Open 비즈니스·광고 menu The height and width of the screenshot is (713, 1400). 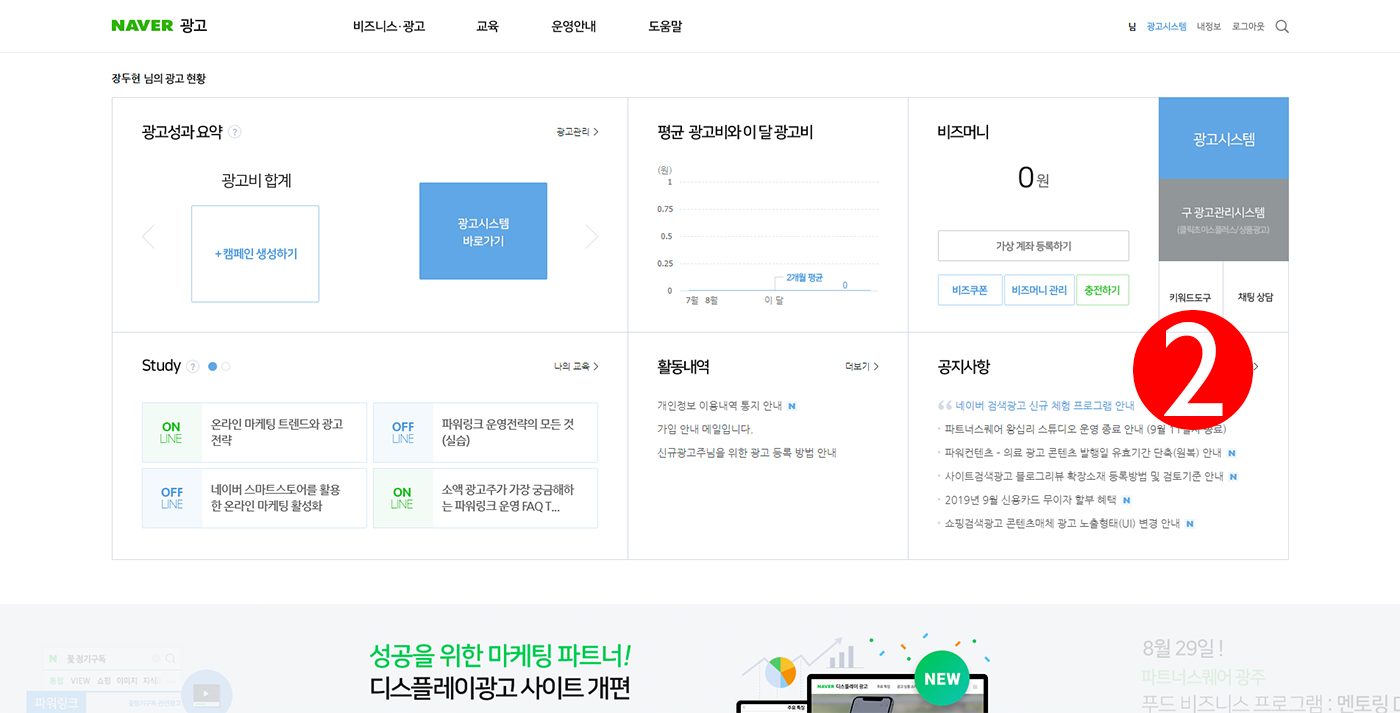tap(389, 26)
